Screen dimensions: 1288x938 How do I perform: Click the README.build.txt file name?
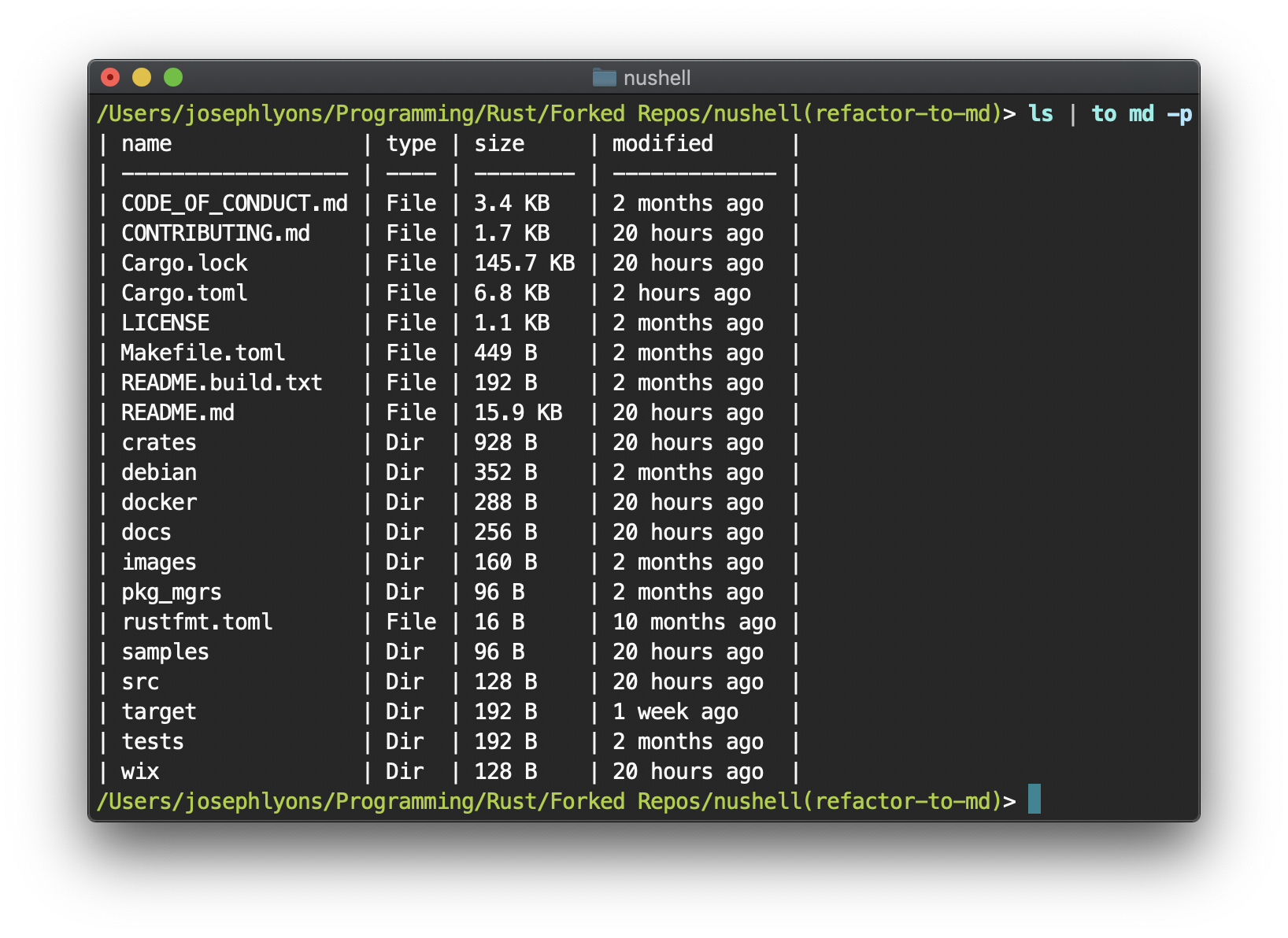click(x=222, y=383)
